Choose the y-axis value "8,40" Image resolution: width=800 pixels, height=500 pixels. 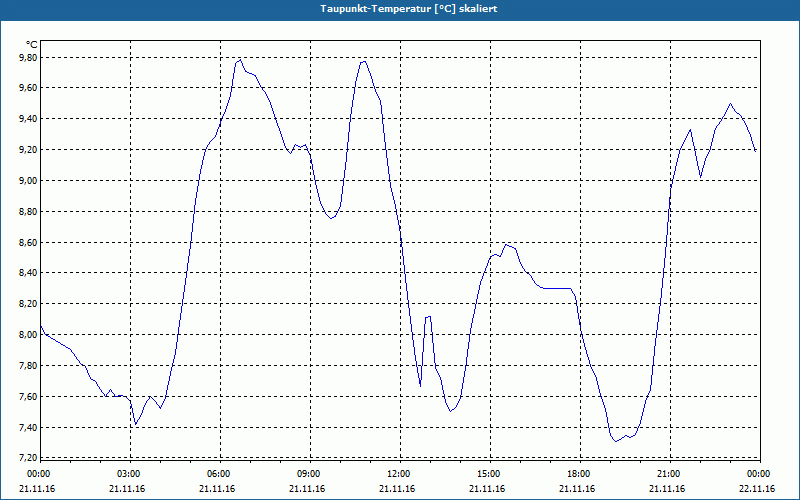tap(28, 273)
